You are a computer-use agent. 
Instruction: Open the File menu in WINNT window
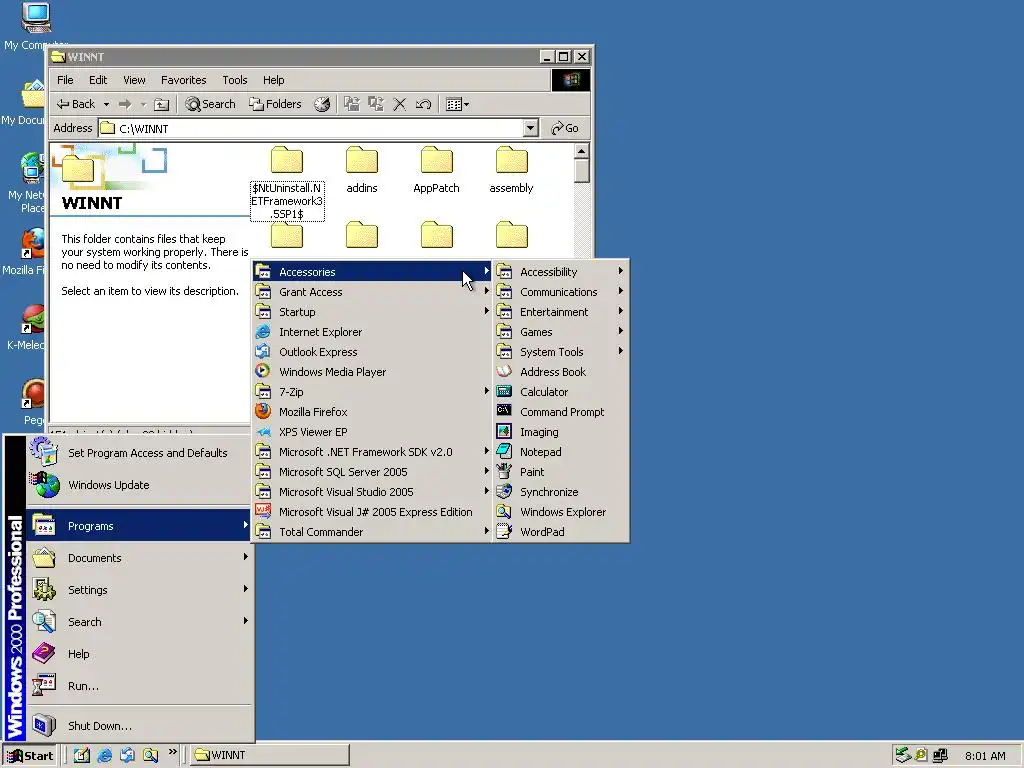pos(65,80)
